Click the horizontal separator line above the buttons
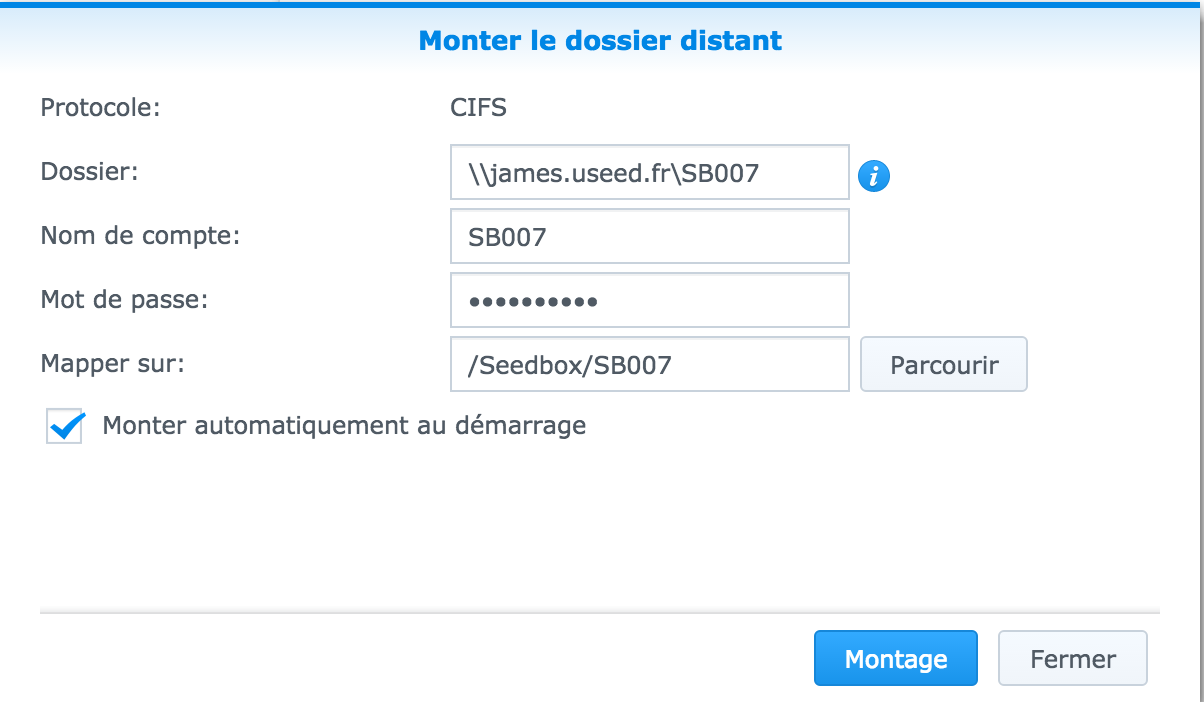The image size is (1204, 702). pos(600,610)
